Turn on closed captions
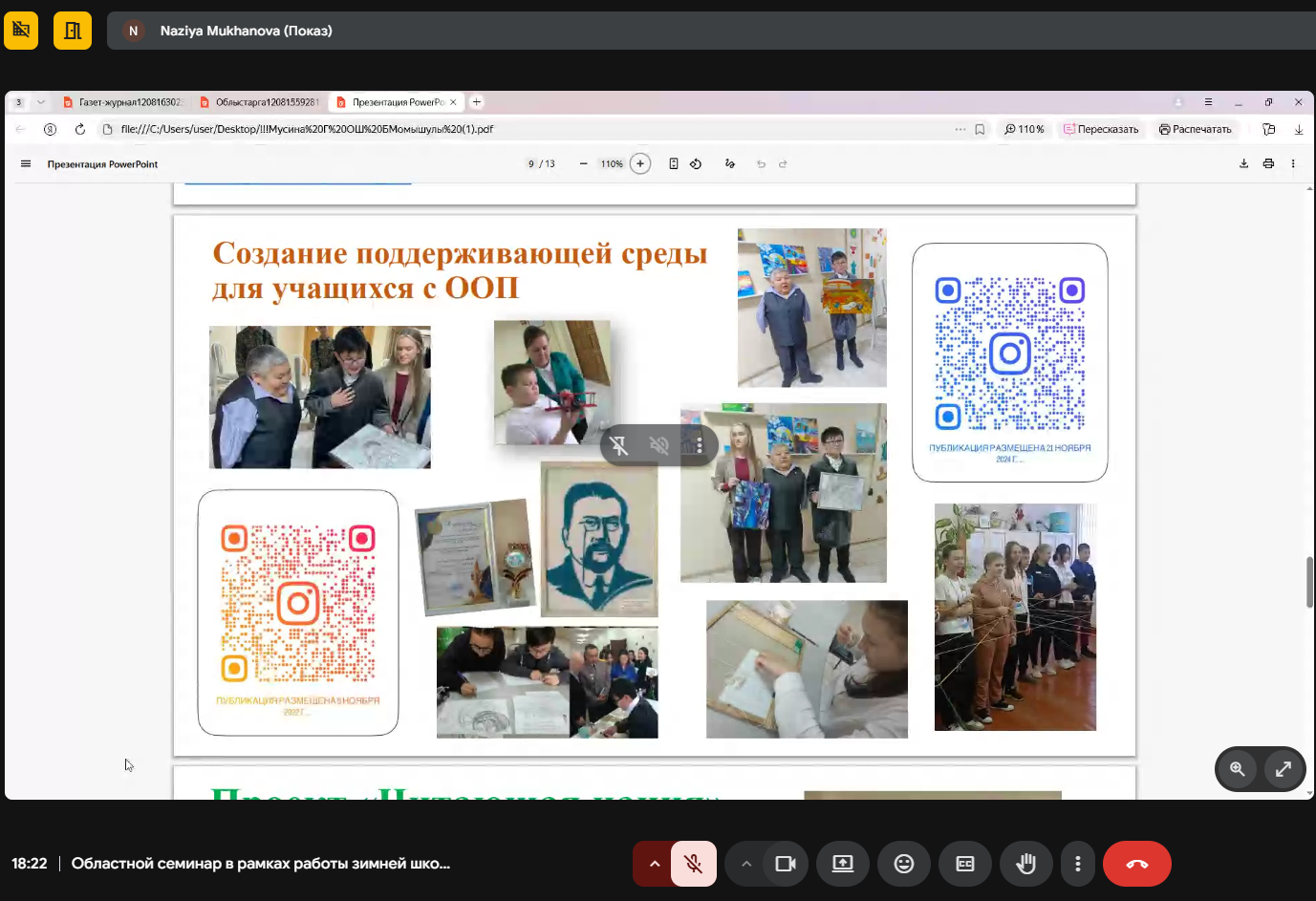 [965, 864]
